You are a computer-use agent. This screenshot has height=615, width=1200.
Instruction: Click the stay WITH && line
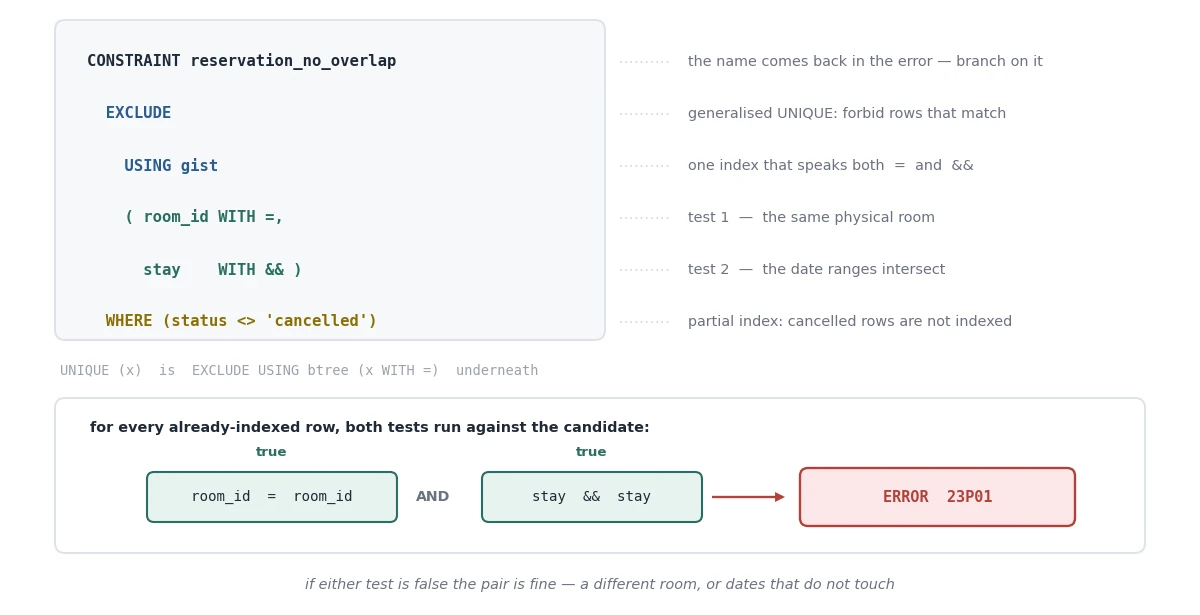point(222,270)
